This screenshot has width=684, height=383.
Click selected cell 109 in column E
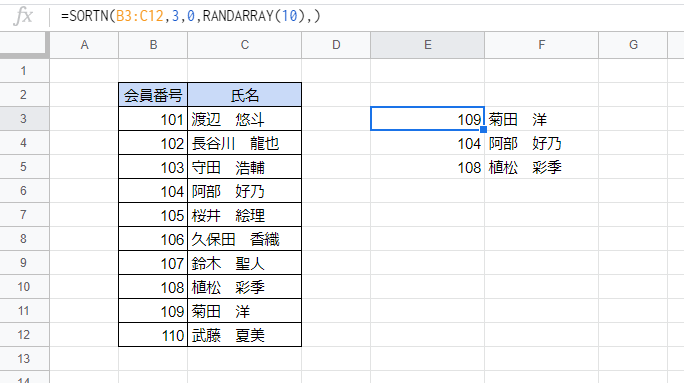click(428, 119)
